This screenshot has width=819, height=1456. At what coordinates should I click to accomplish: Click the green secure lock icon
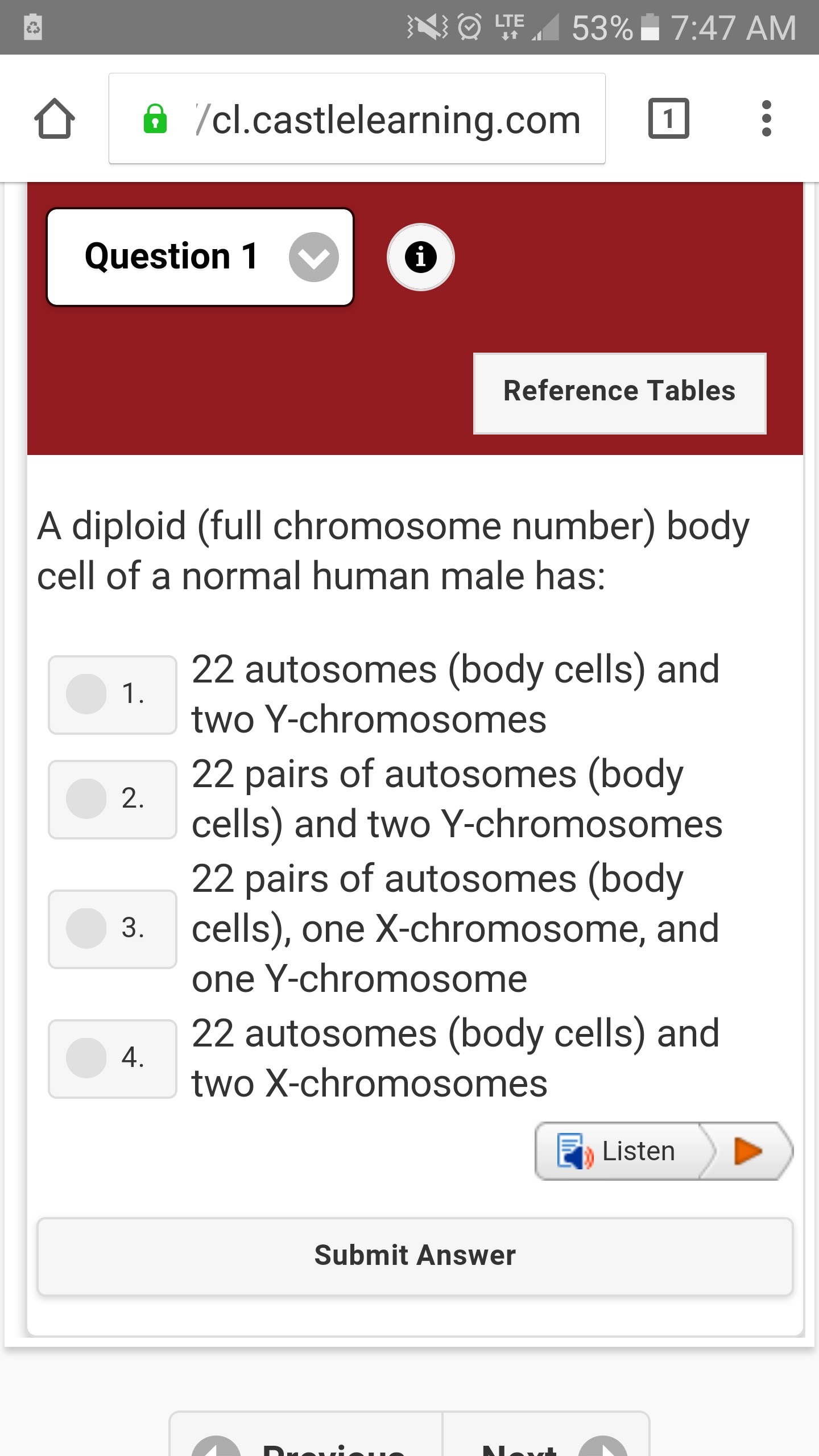click(155, 119)
